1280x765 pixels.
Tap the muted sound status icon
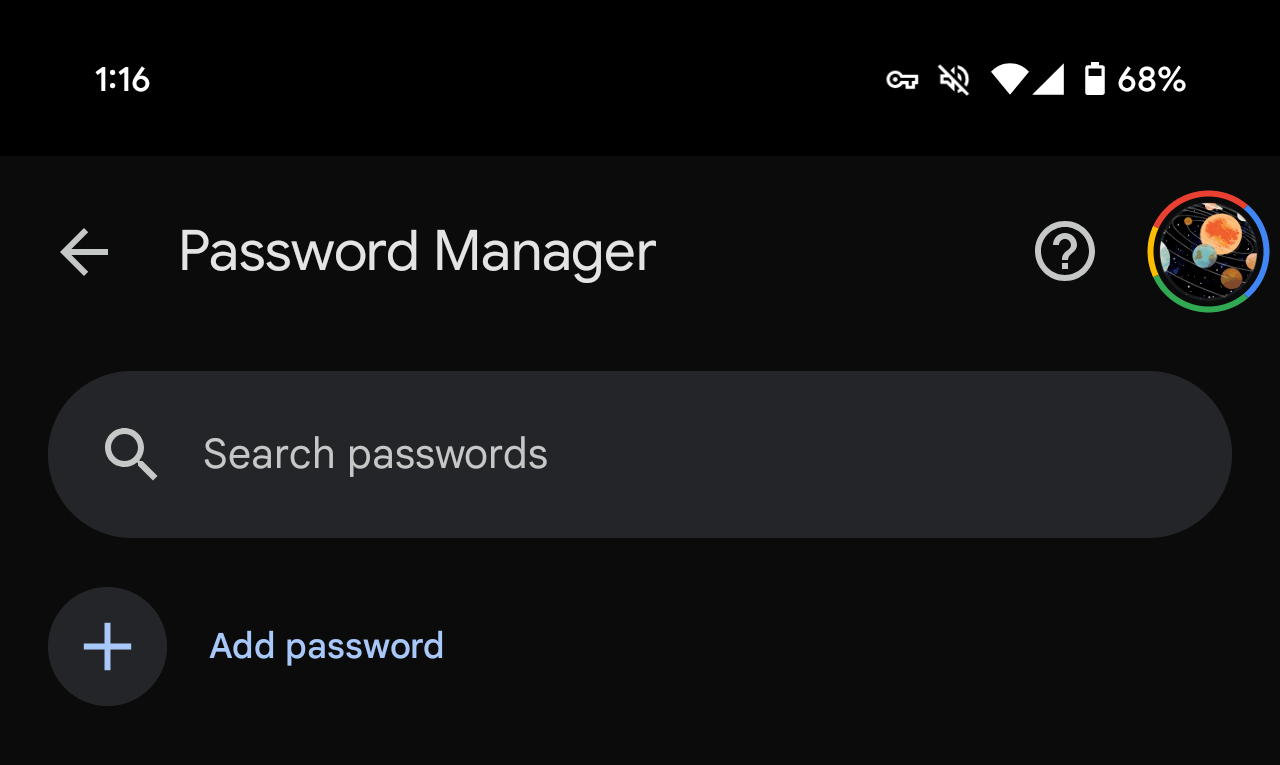[x=954, y=80]
